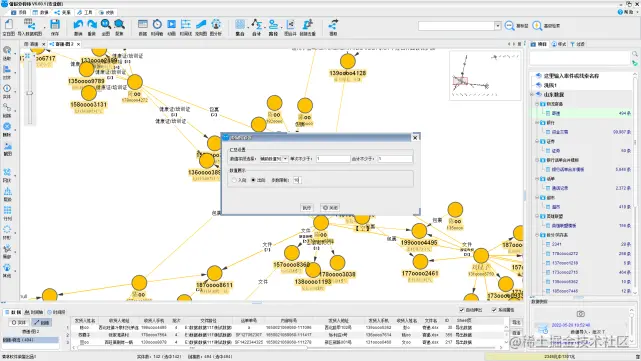Image resolution: width=641 pixels, height=361 pixels.
Task: Click the help button at top right
Action: pyautogui.click(x=626, y=12)
